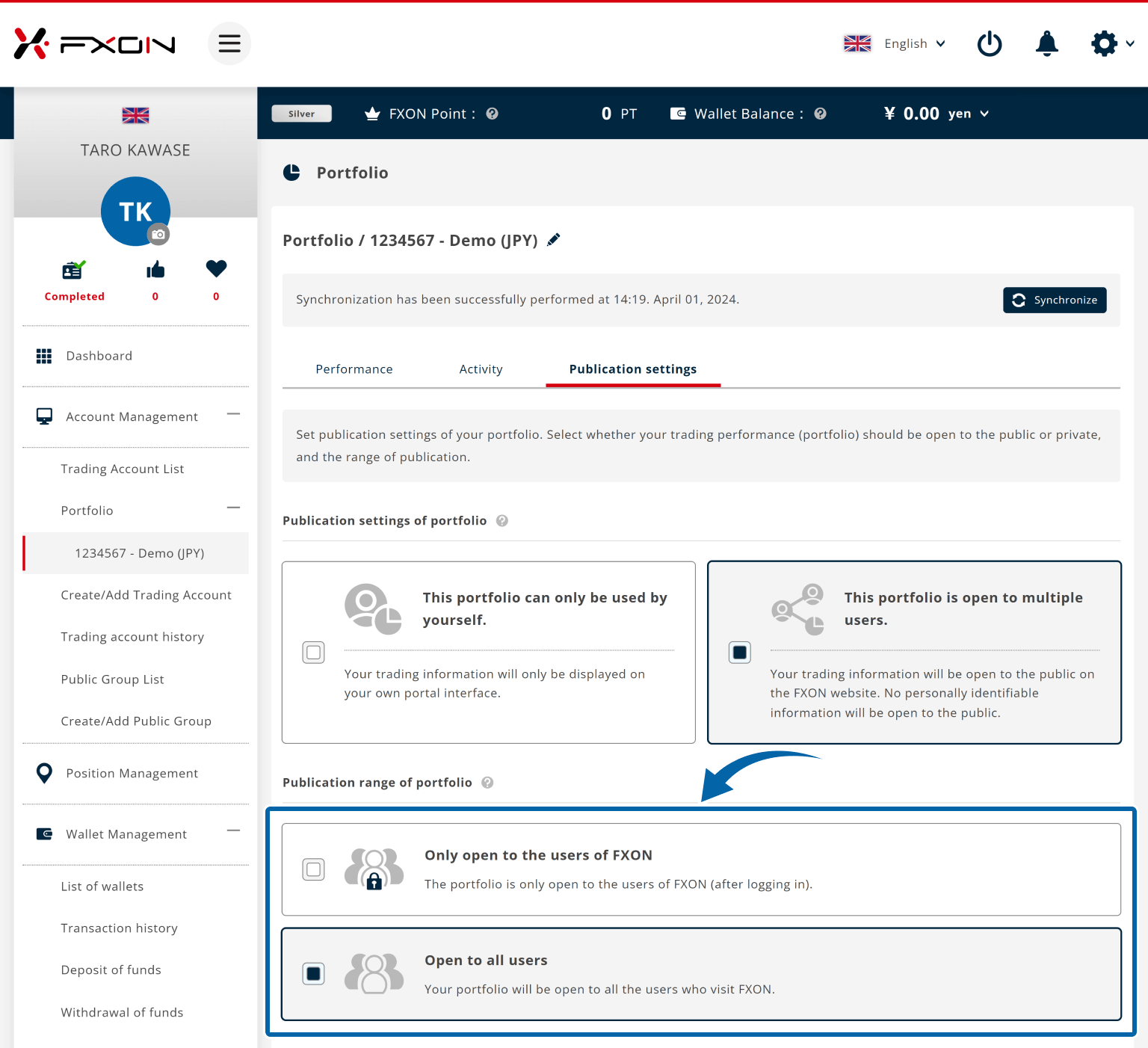Toggle 'open to multiple users' checkbox

tap(740, 653)
